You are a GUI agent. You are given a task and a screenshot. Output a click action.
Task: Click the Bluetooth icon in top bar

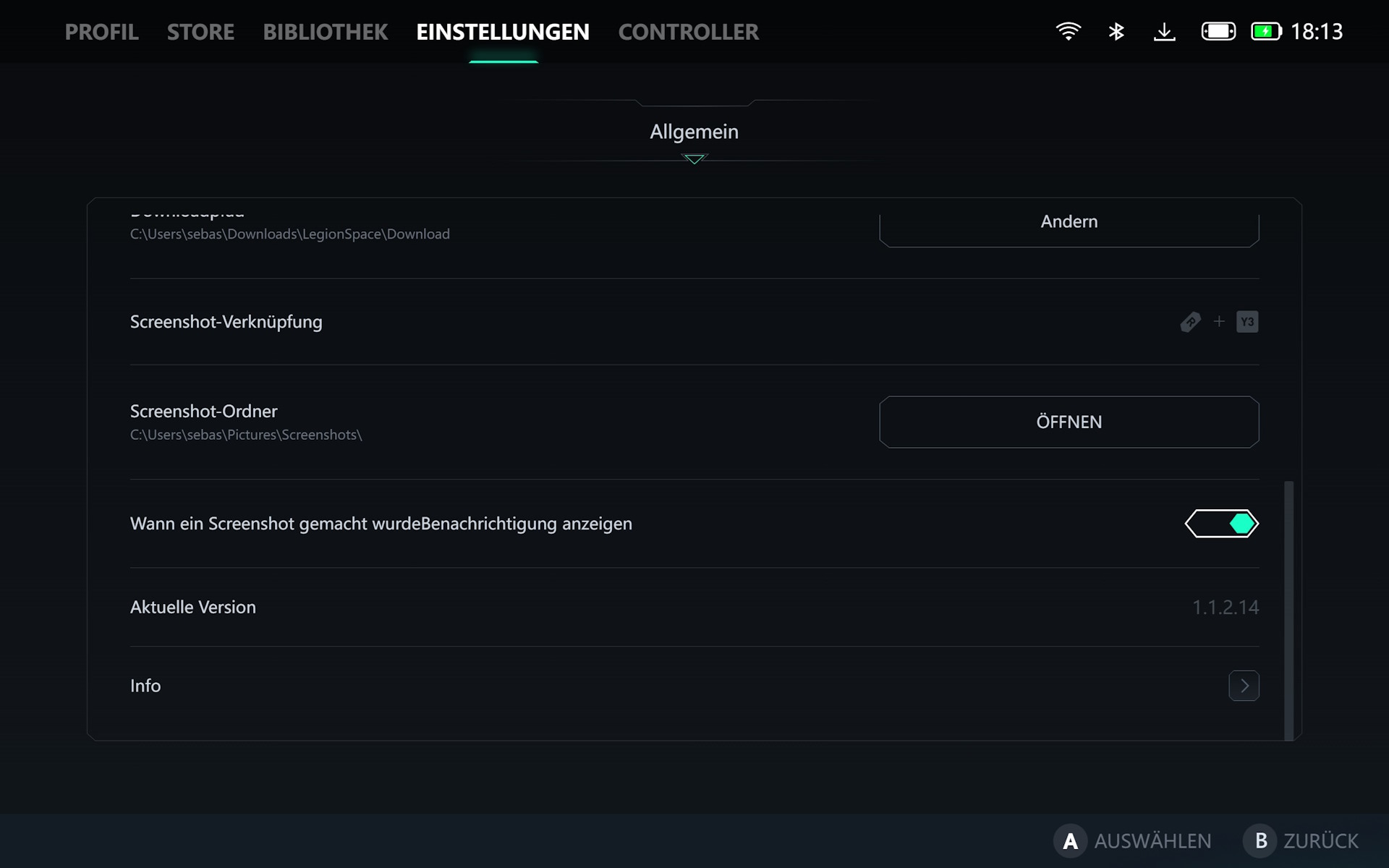pos(1116,31)
